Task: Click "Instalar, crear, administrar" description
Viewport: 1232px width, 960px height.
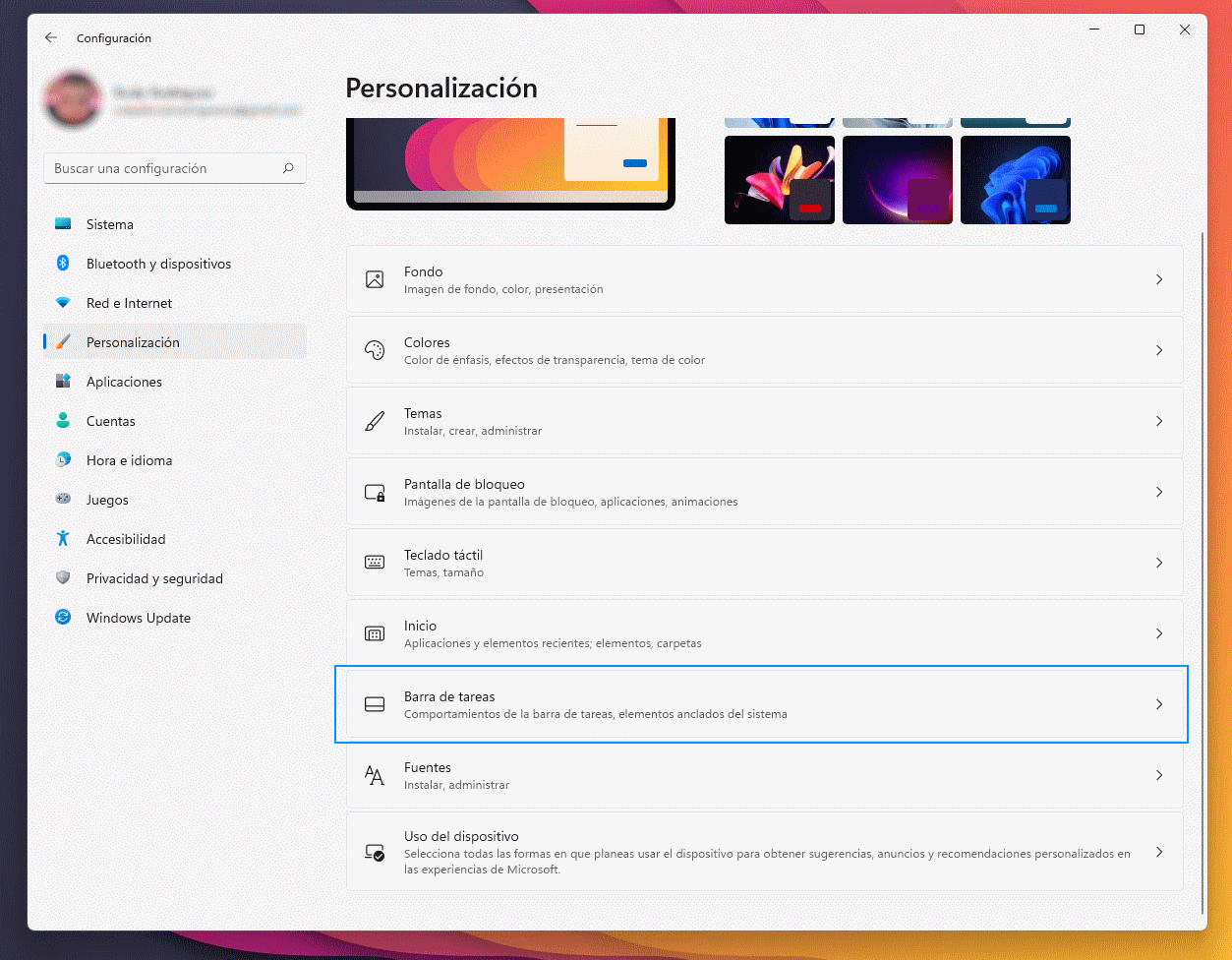Action: (473, 431)
